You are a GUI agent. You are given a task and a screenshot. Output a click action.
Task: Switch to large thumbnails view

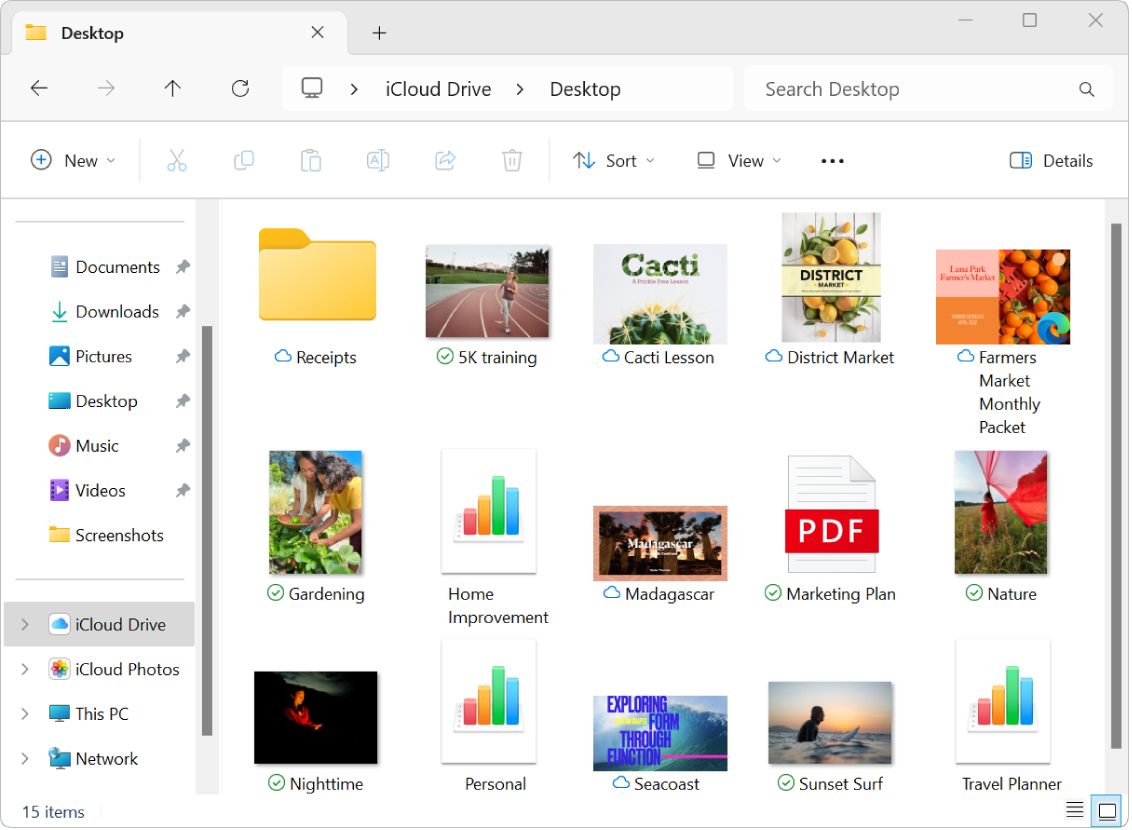pyautogui.click(x=1106, y=810)
